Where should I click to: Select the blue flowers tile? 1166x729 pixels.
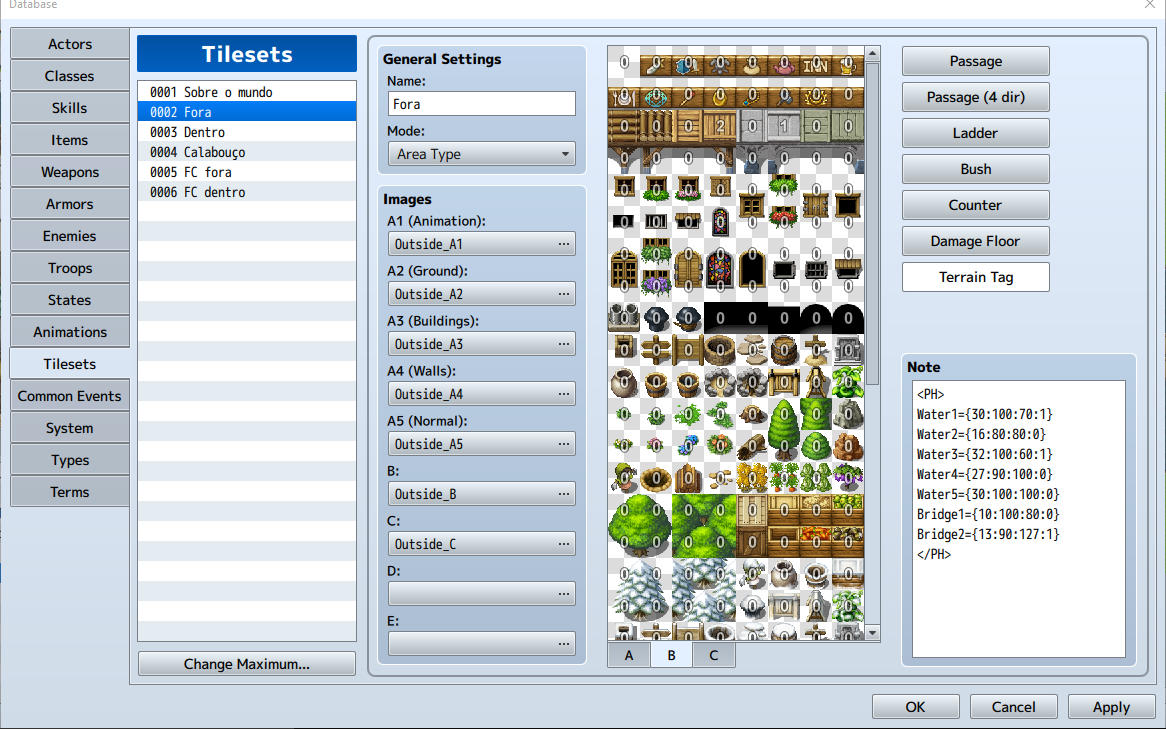[688, 446]
